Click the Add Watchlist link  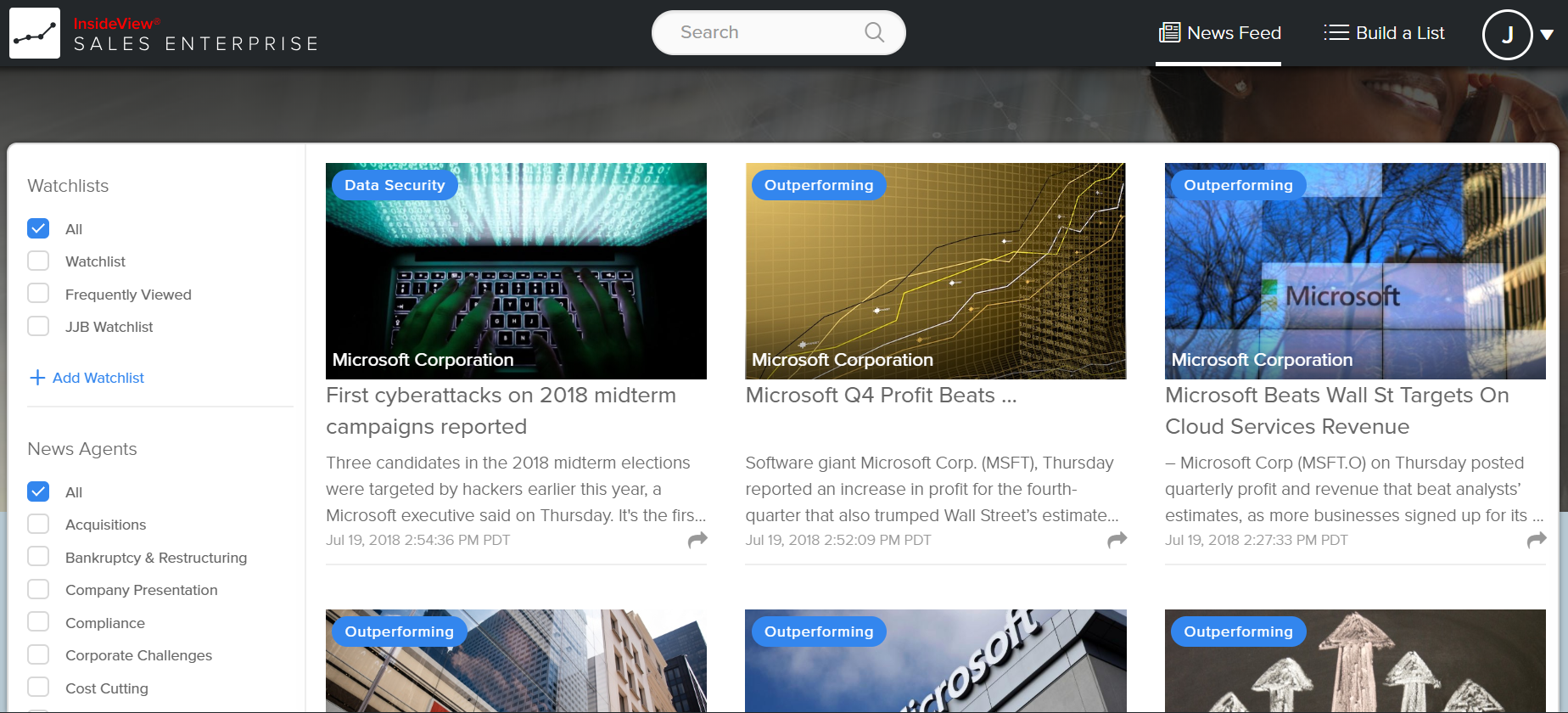coord(98,378)
